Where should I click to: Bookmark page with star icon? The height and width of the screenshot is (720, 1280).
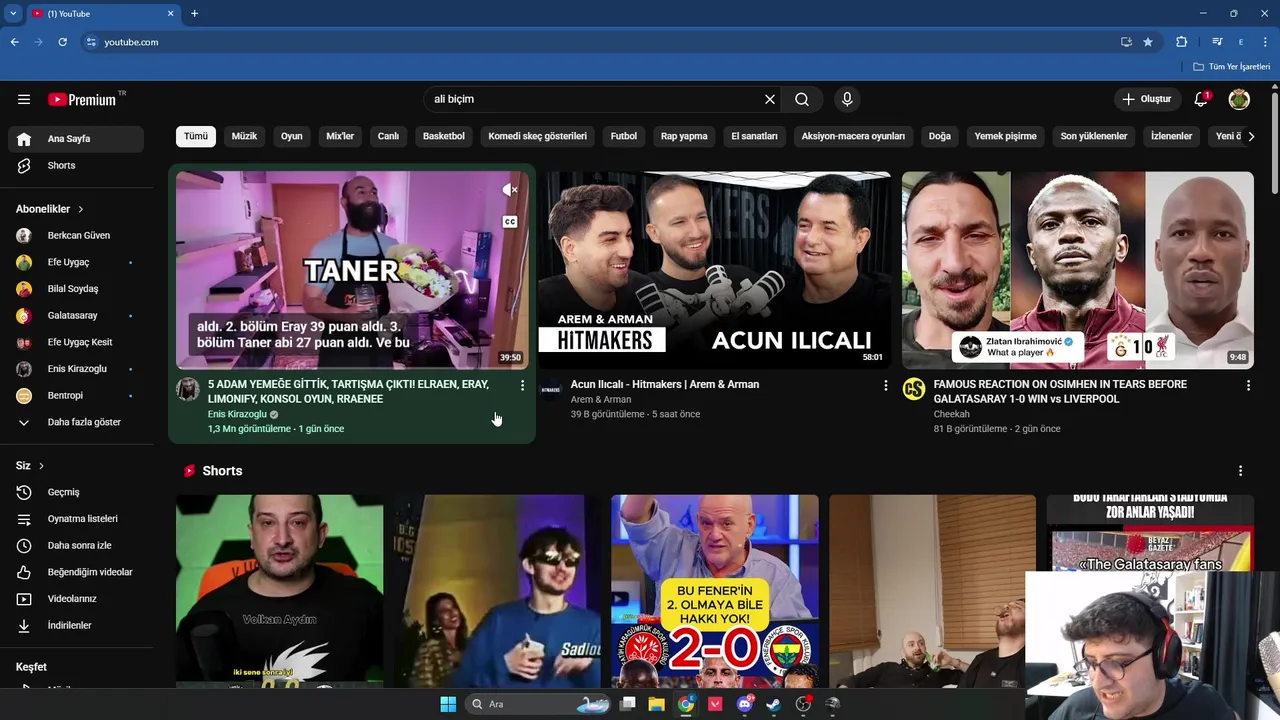pos(1148,42)
